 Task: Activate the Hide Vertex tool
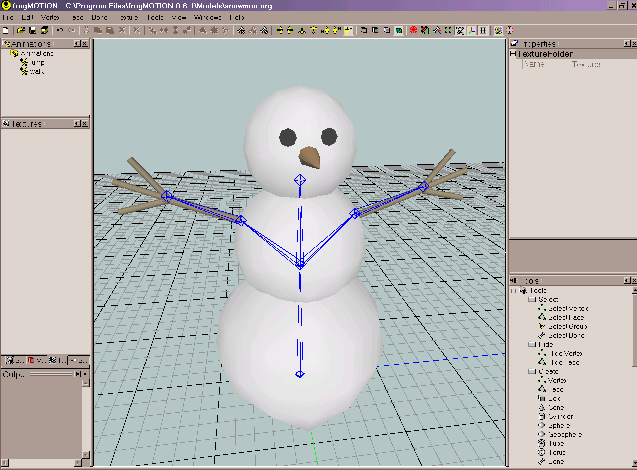pos(557,355)
